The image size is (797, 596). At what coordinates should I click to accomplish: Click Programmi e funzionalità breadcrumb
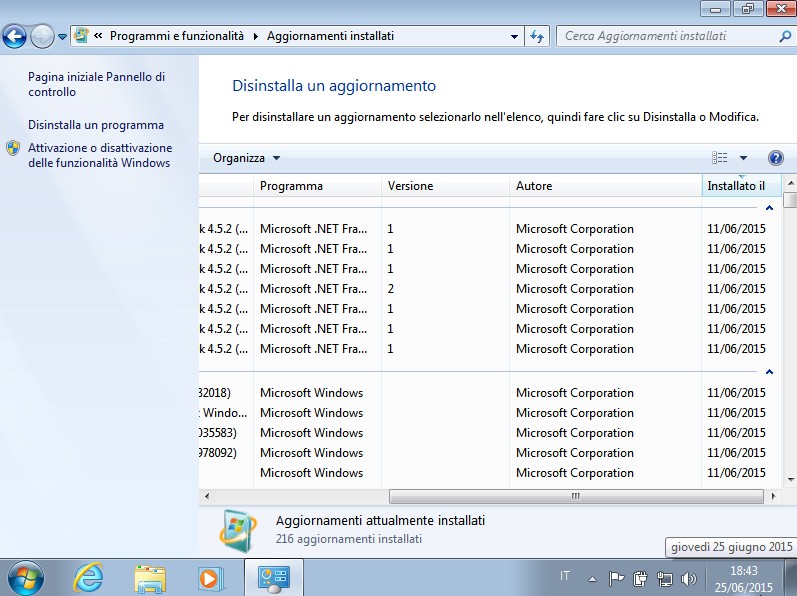coord(177,36)
